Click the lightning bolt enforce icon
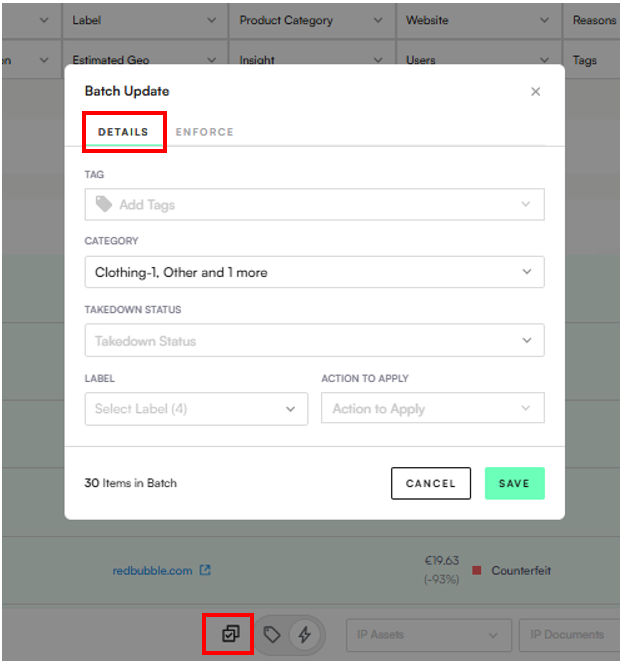Image resolution: width=620 pixels, height=661 pixels. (305, 634)
